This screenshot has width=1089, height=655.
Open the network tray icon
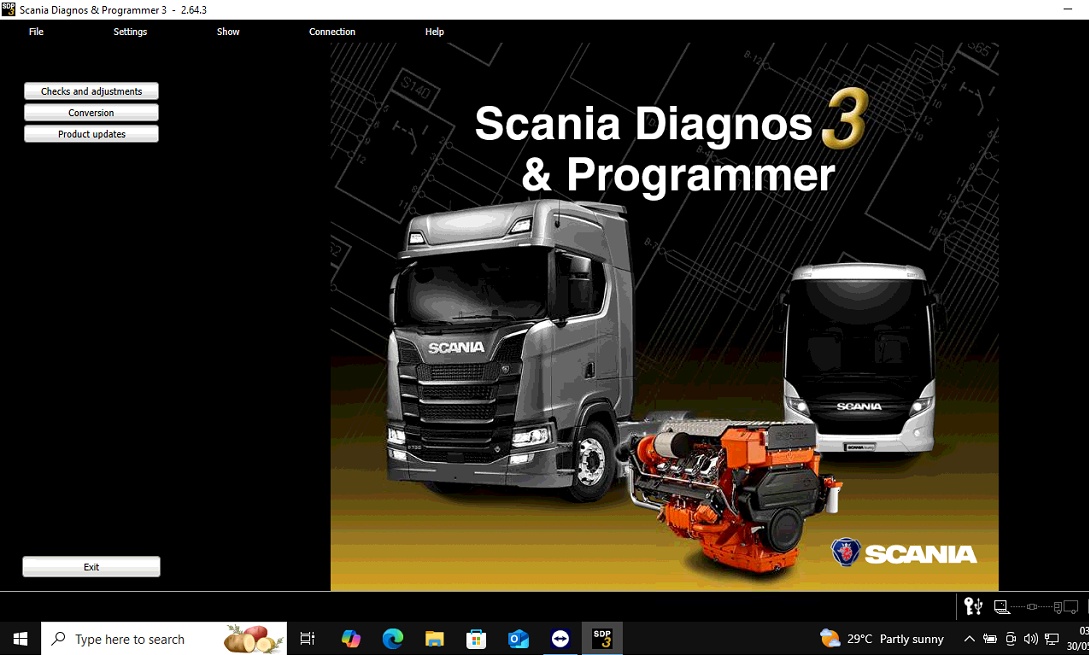pos(1052,639)
